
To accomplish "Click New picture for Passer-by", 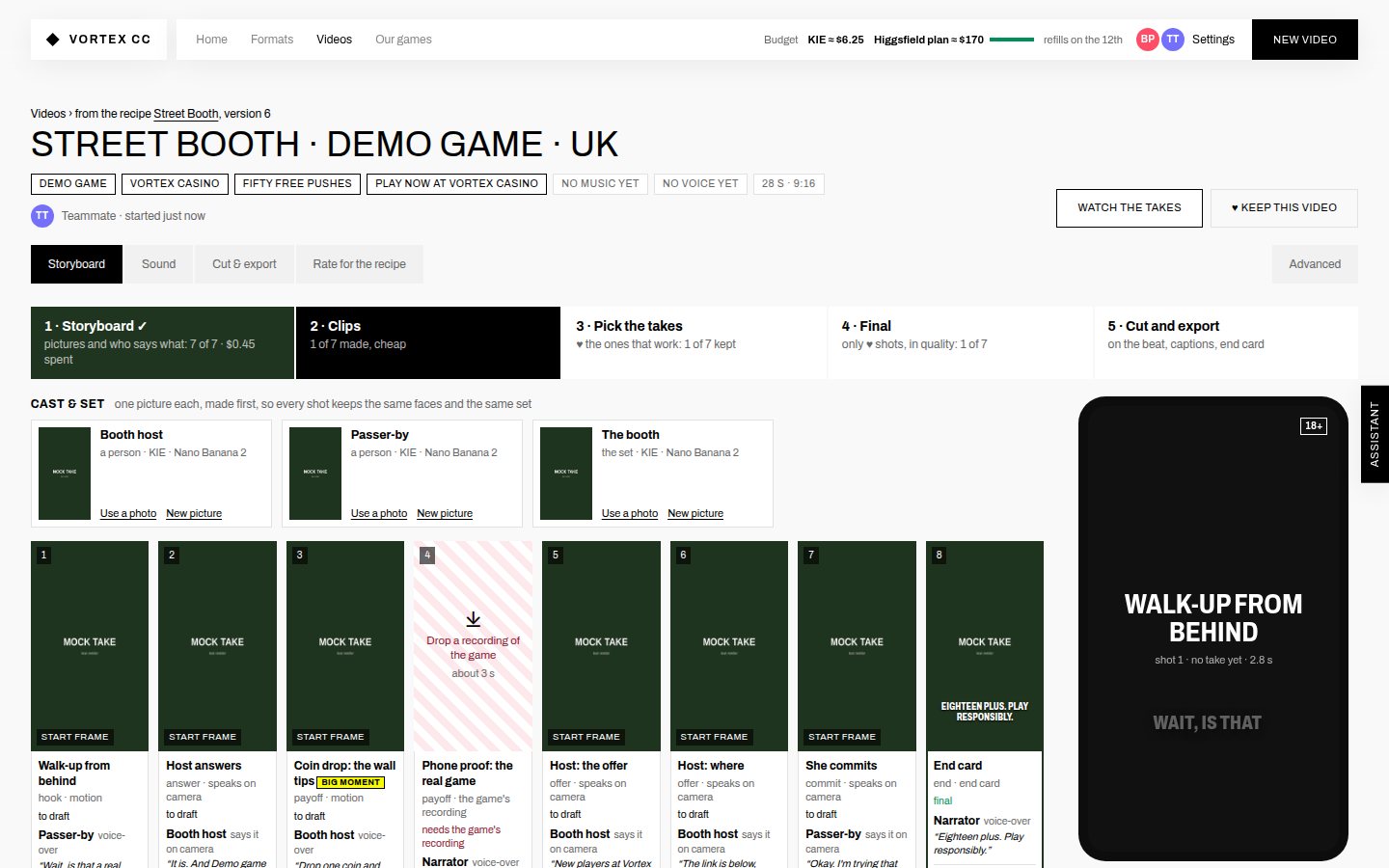I will tap(445, 513).
